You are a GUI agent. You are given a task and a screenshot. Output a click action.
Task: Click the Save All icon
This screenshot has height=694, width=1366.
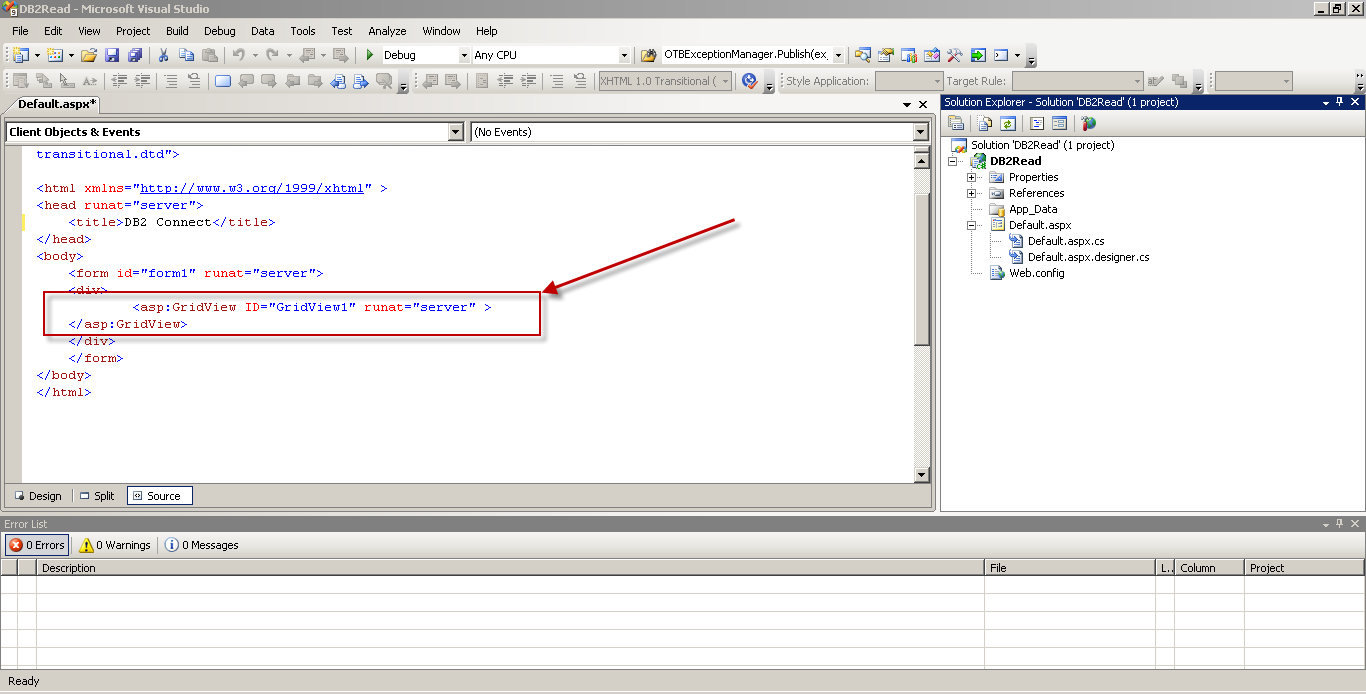coord(135,55)
